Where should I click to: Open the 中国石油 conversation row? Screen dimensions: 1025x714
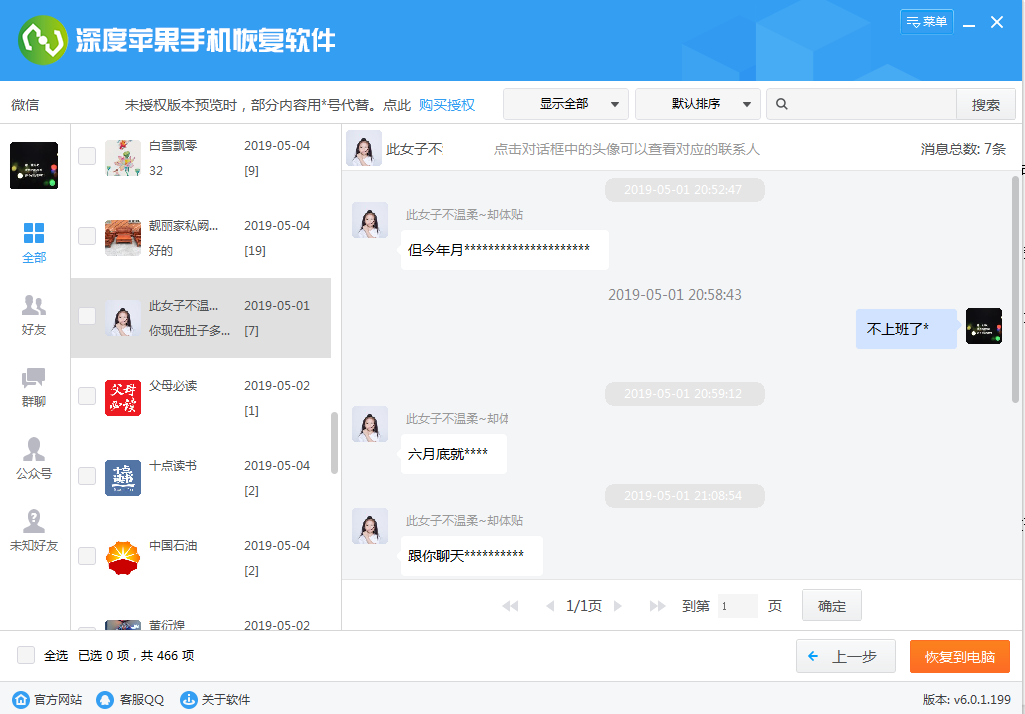click(201, 558)
